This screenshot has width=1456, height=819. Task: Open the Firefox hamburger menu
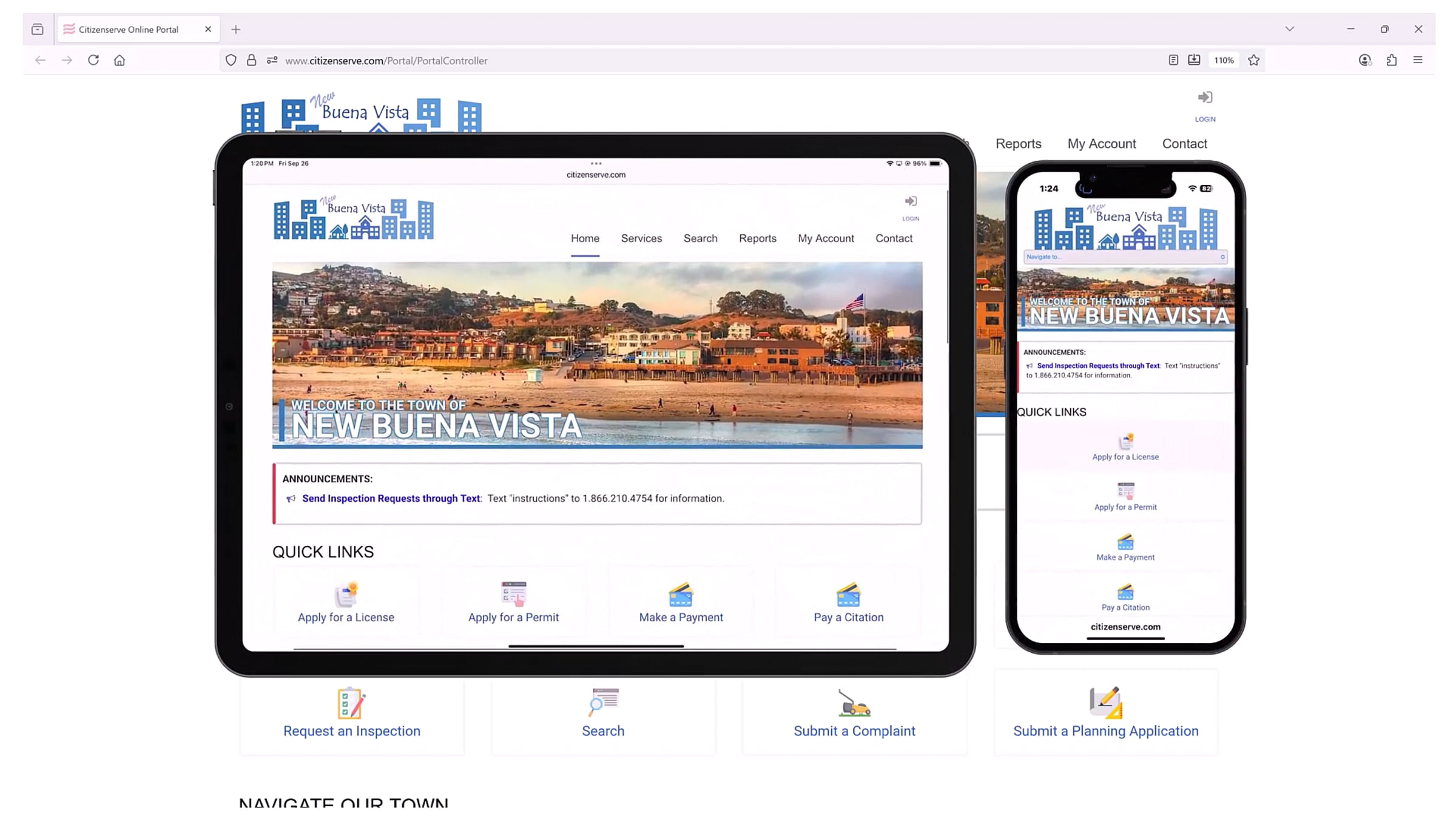1418,60
